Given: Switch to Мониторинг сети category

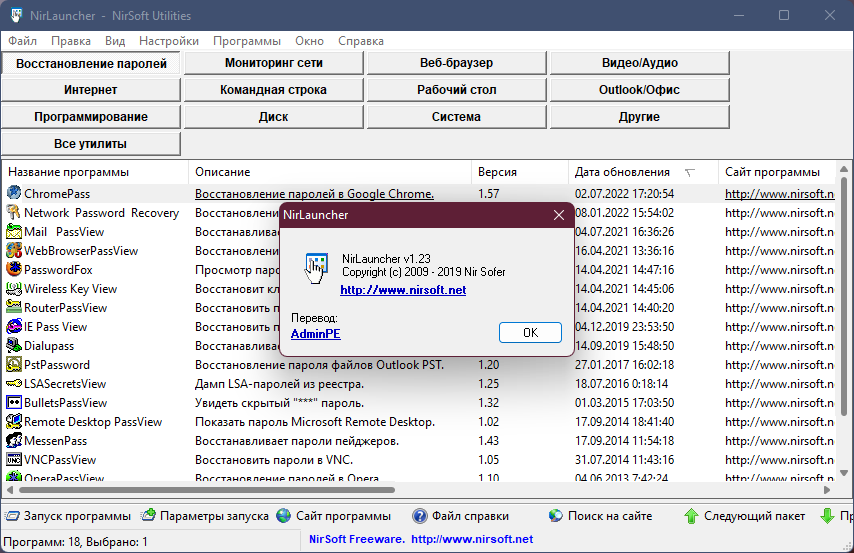Looking at the screenshot, I should click(x=273, y=63).
